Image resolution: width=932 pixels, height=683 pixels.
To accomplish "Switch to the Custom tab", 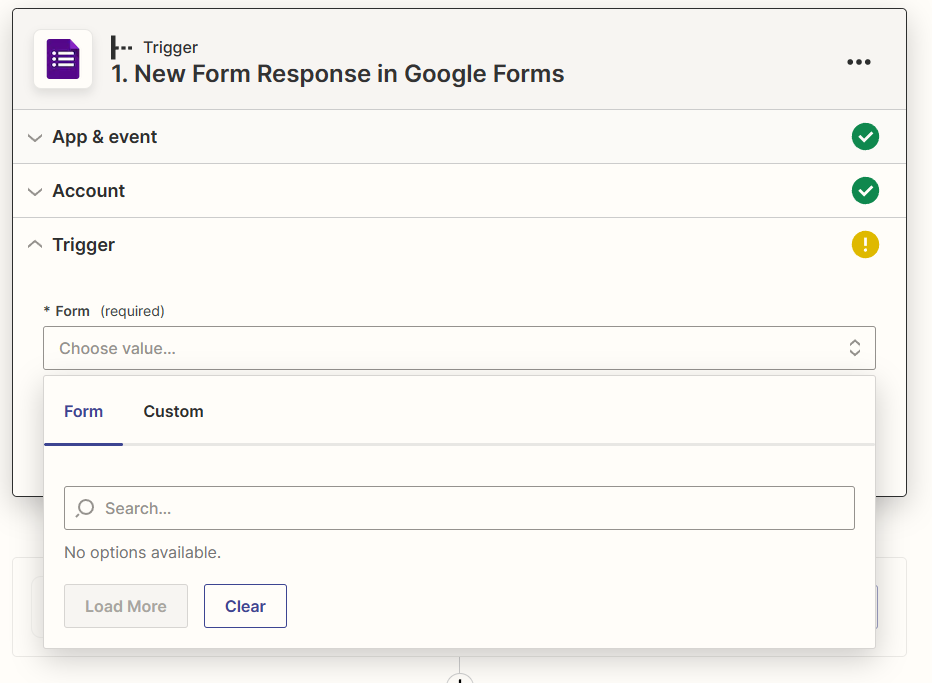I will 174,411.
